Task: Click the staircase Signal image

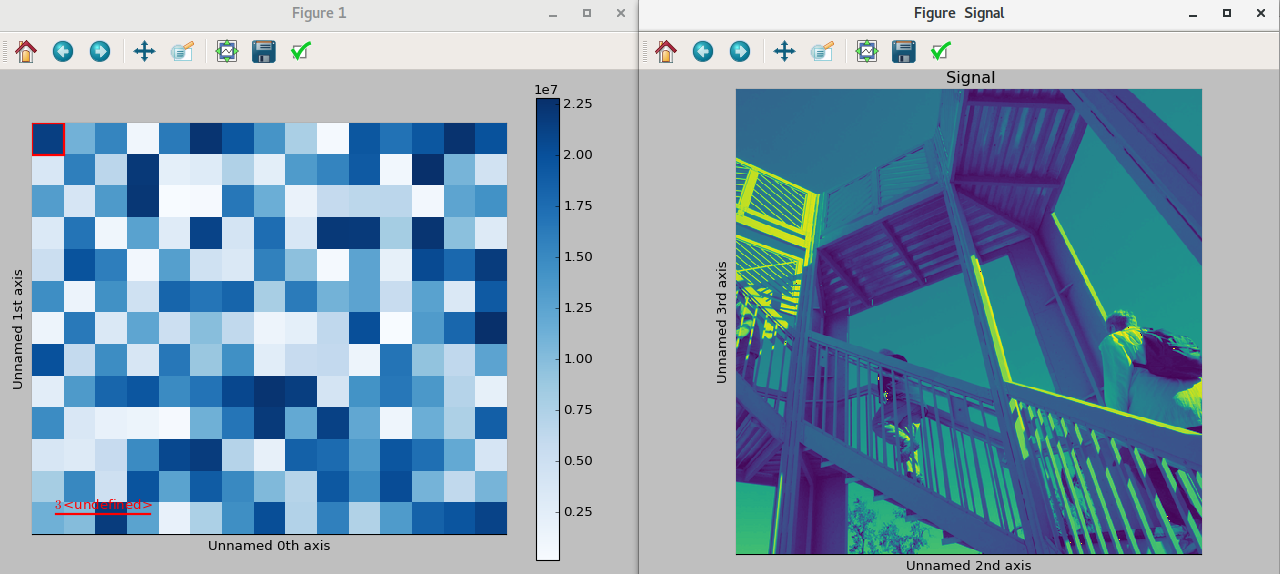Action: click(x=968, y=321)
